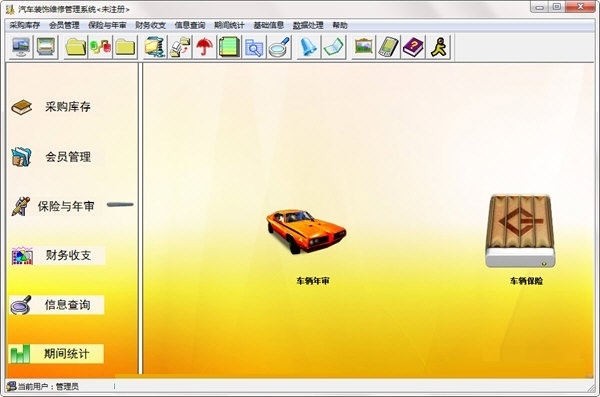Click the mobile phone toolbar icon
Image resolution: width=600 pixels, height=397 pixels.
click(388, 47)
